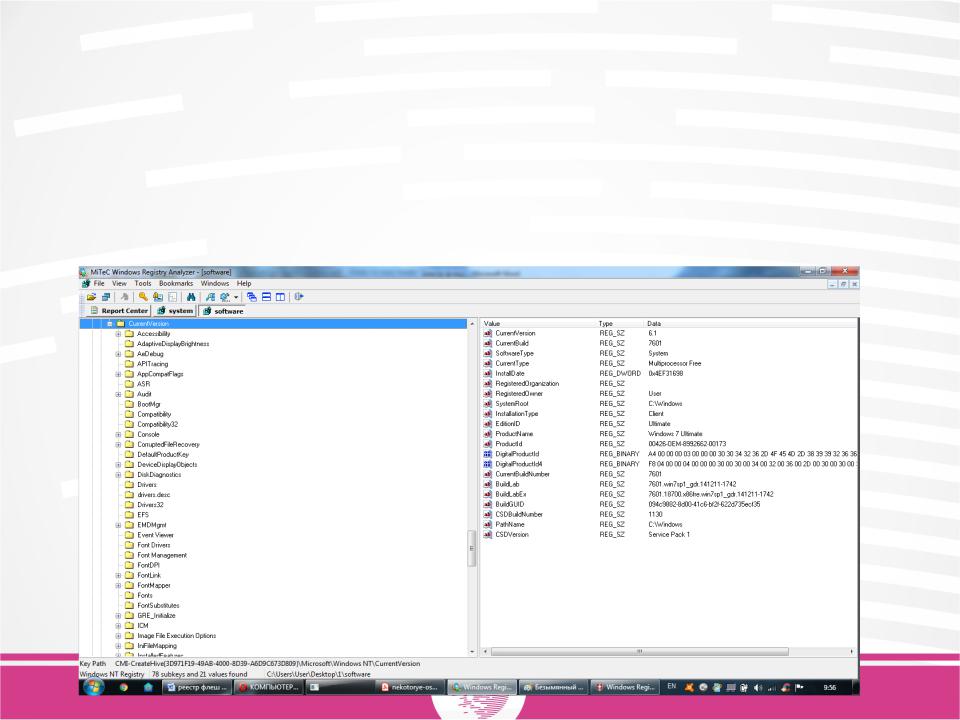Select the Event Viewer tree item
This screenshot has height=720, width=960.
click(x=156, y=535)
